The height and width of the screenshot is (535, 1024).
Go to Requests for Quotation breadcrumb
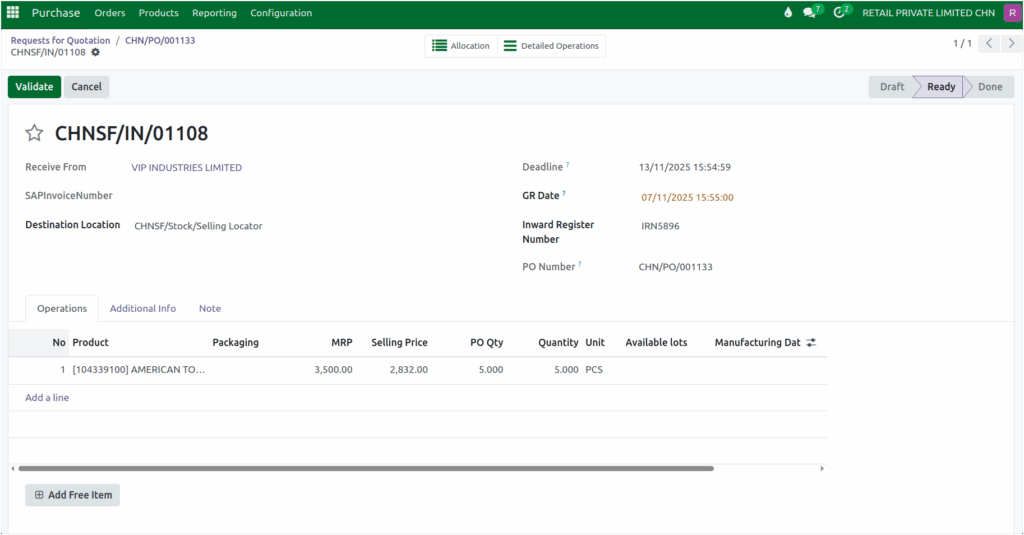pos(60,41)
